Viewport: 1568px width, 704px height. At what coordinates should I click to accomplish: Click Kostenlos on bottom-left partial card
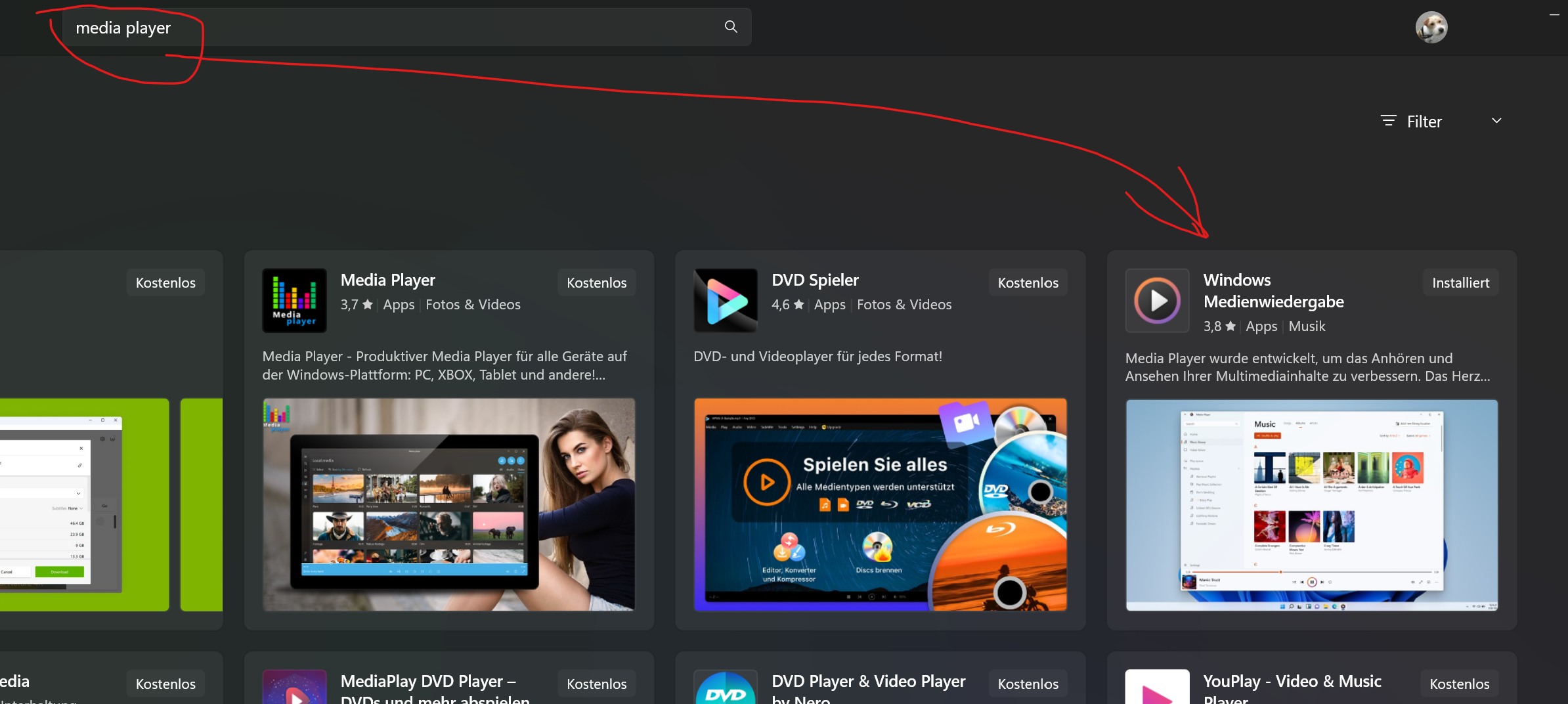coord(165,684)
